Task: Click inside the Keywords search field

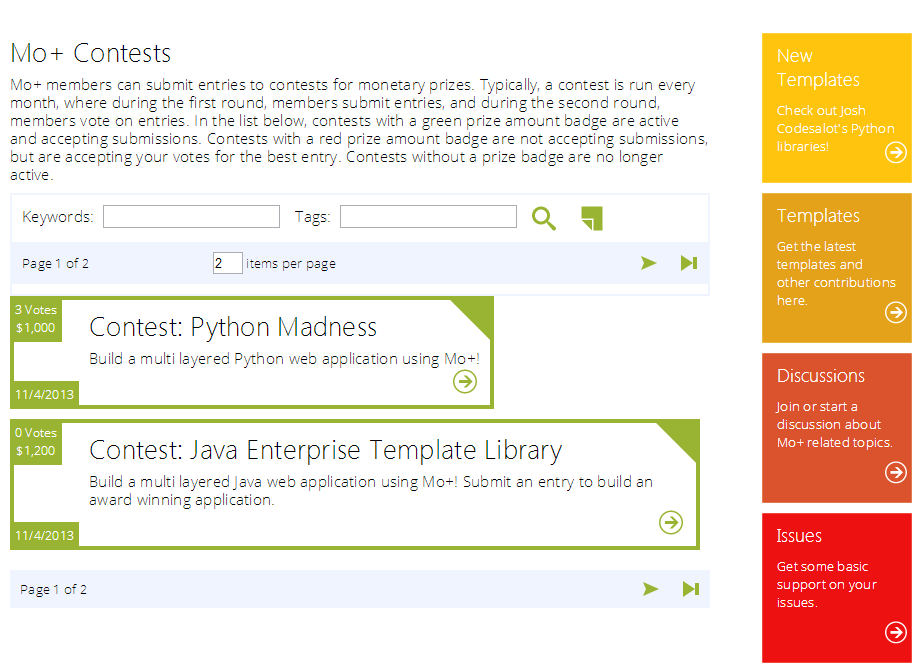Action: point(190,216)
